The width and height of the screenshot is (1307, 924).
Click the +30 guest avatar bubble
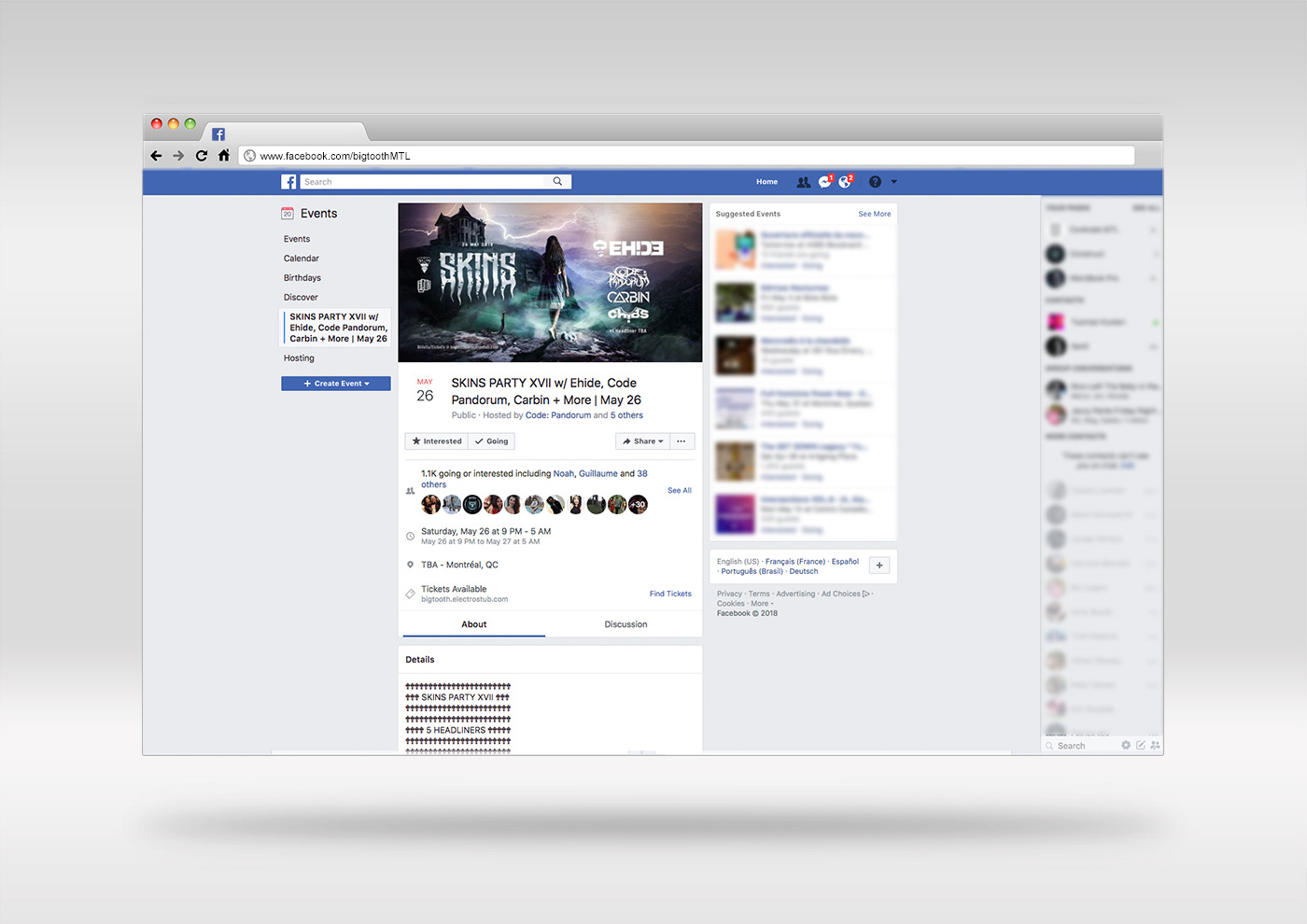click(x=638, y=505)
